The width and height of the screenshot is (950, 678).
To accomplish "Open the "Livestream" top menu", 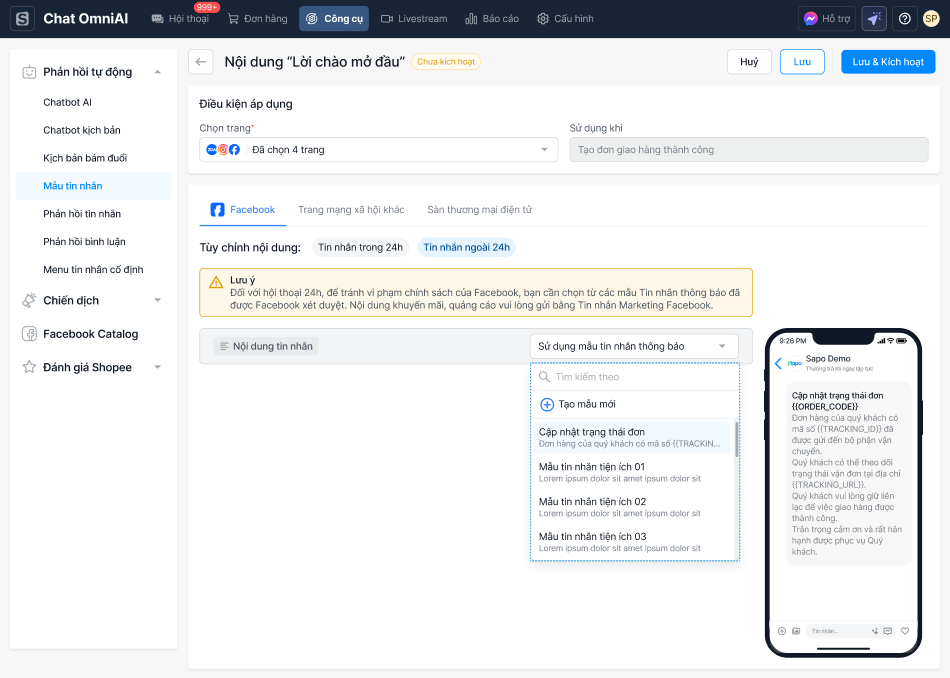I will click(414, 19).
